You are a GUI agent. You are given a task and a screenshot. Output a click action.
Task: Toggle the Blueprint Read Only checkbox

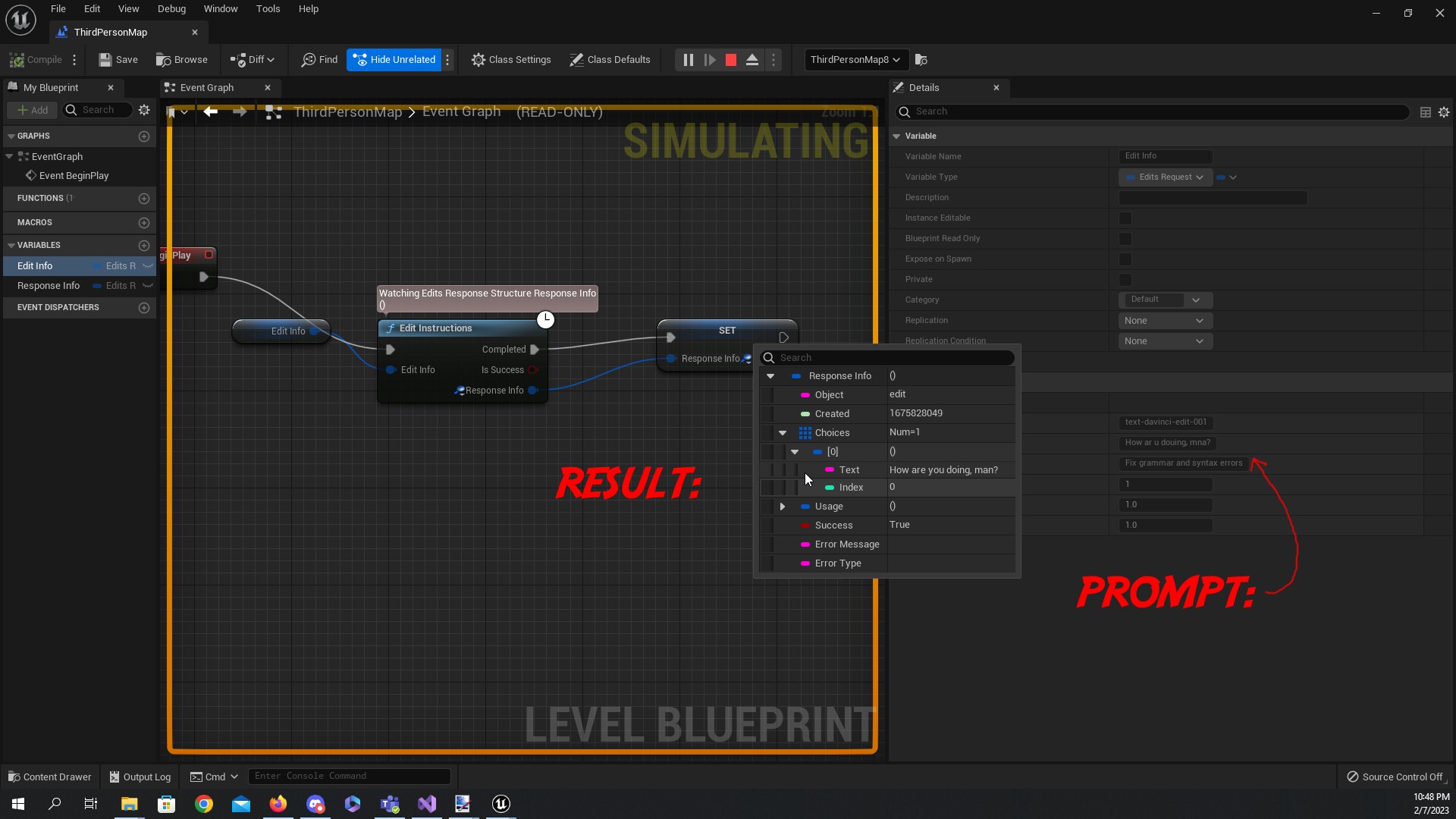(x=1125, y=239)
